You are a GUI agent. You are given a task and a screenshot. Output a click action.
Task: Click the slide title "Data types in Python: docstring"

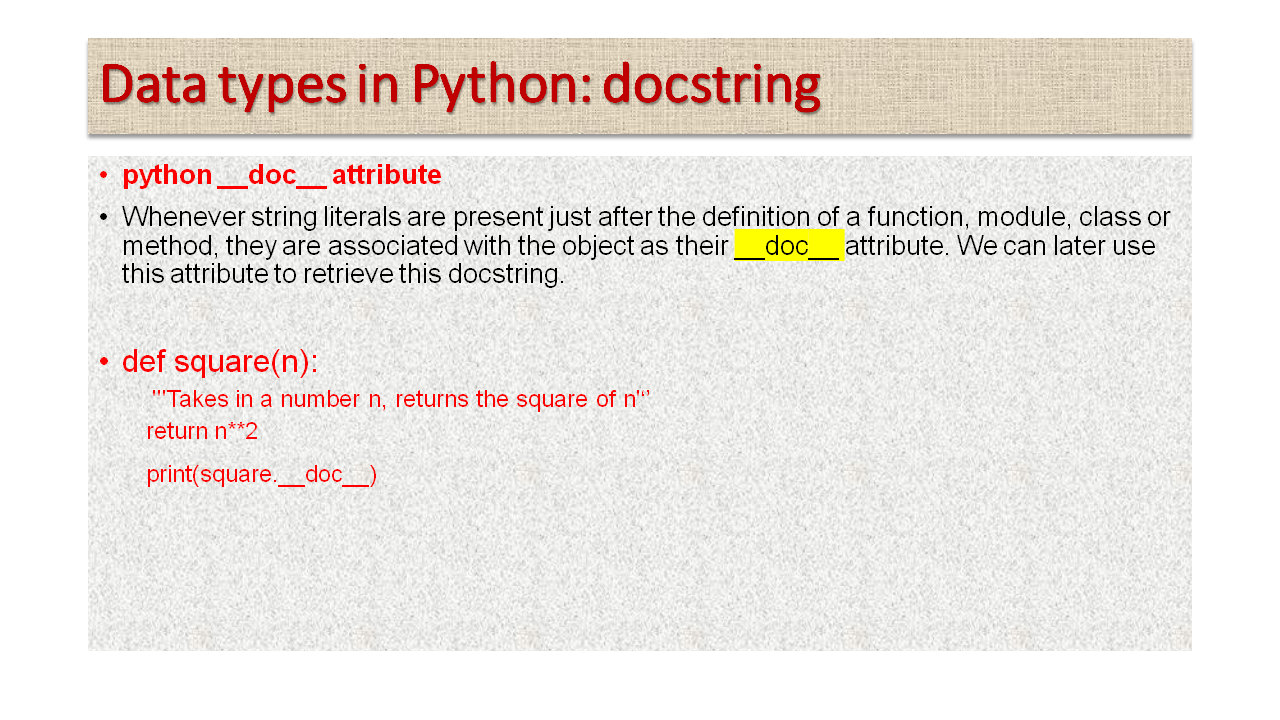point(460,85)
